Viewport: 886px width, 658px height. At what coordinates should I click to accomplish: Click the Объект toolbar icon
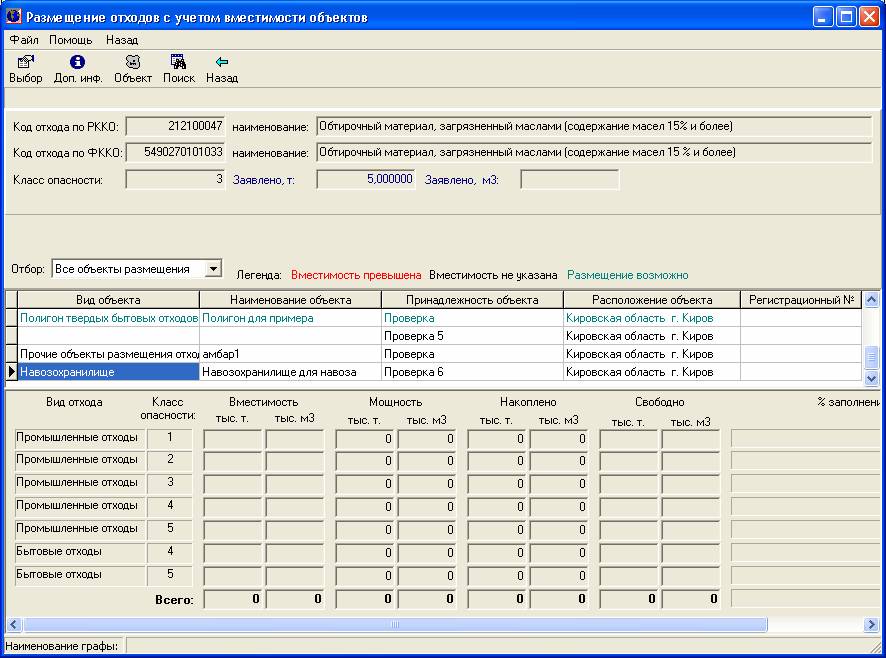132,62
